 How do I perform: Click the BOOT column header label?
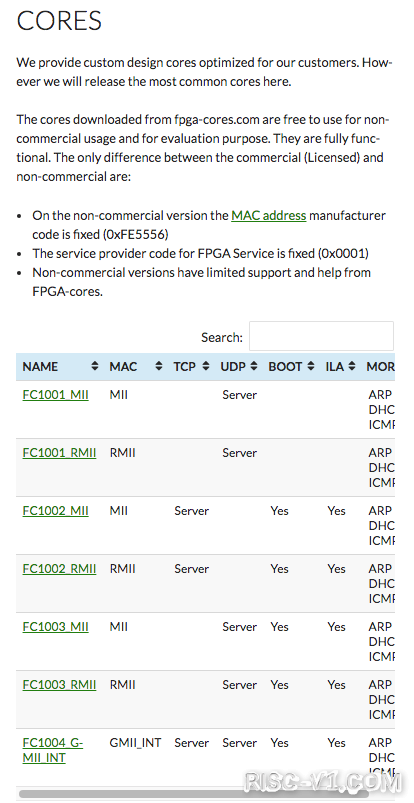click(x=285, y=367)
